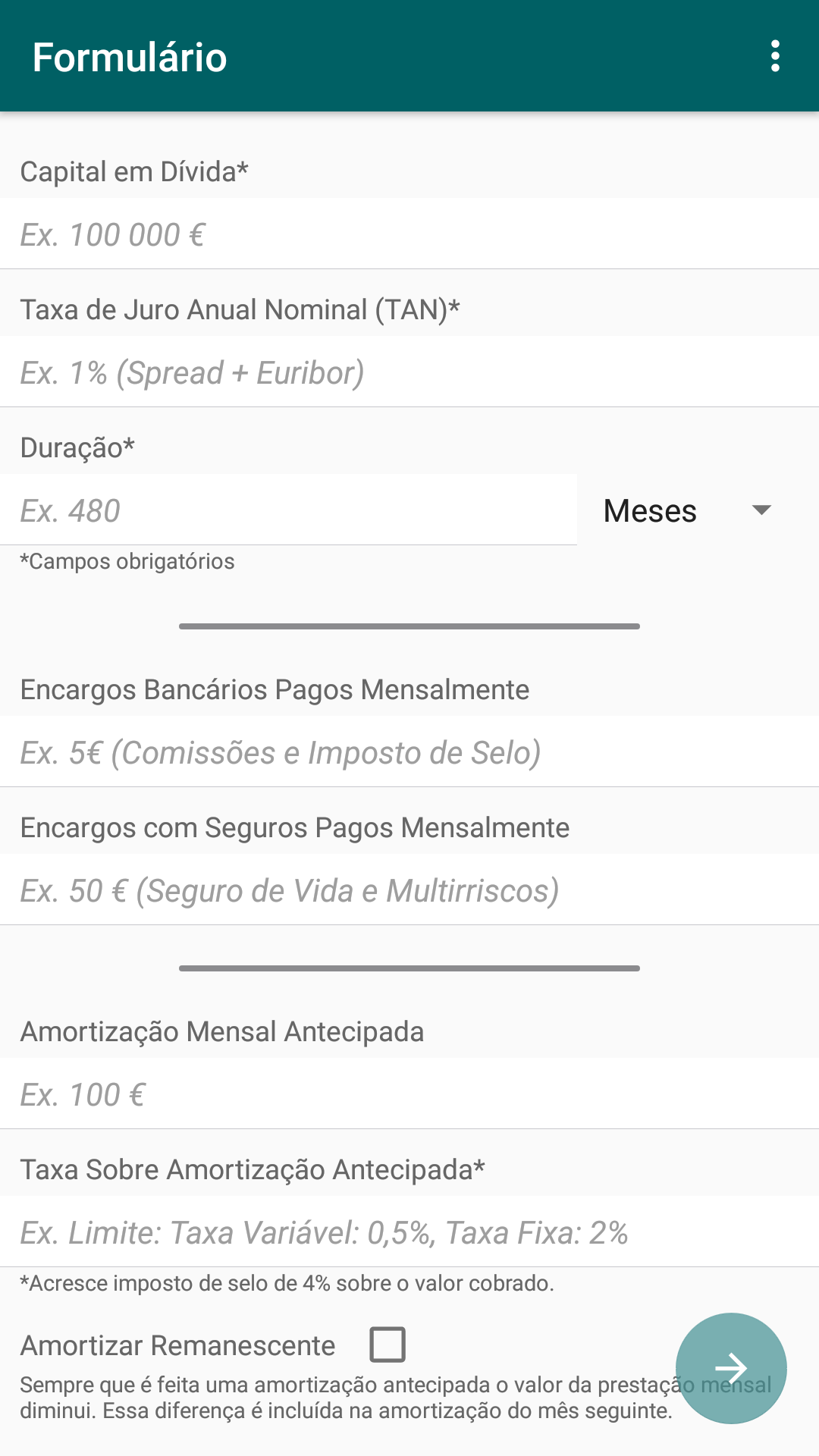Select the Encargos com Seguros input field
Screen dimensions: 819x1456
click(409, 890)
